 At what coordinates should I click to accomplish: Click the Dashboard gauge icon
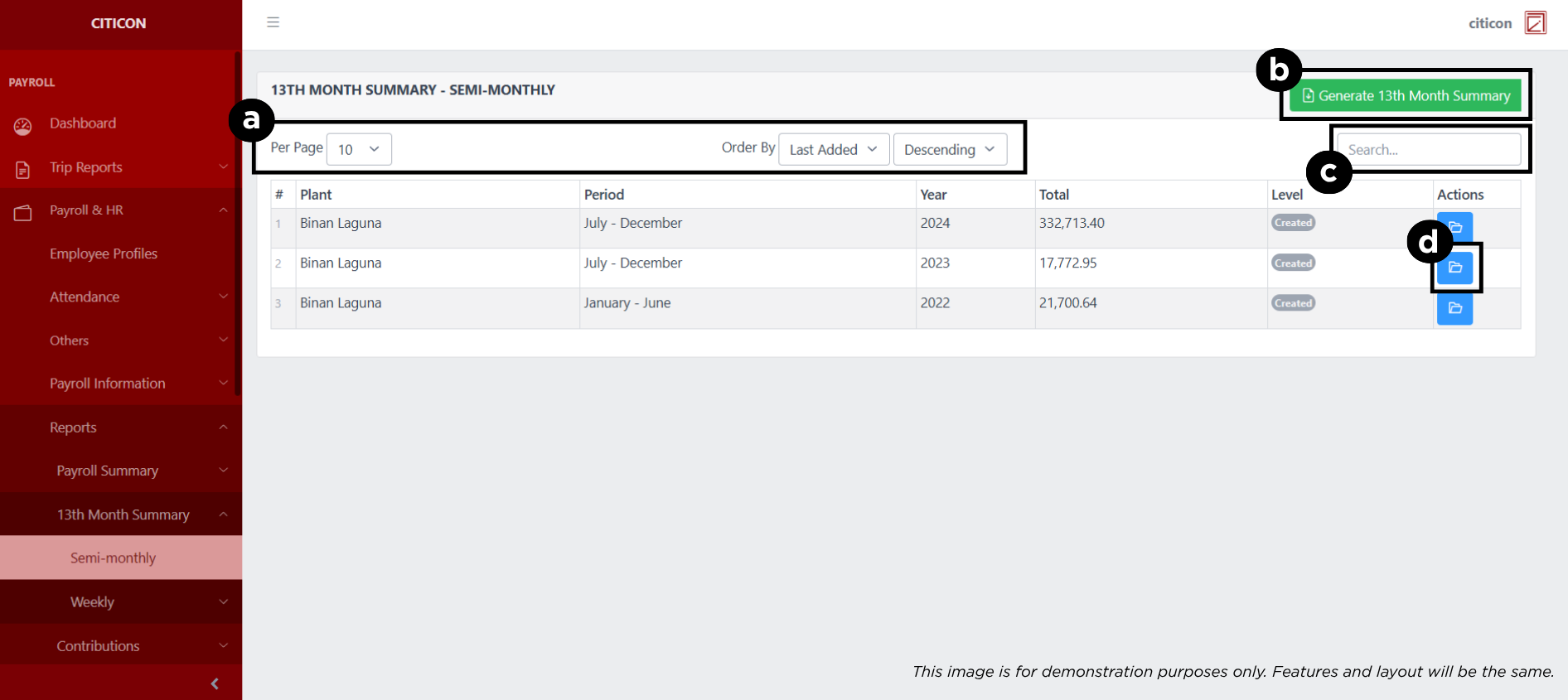pos(22,126)
